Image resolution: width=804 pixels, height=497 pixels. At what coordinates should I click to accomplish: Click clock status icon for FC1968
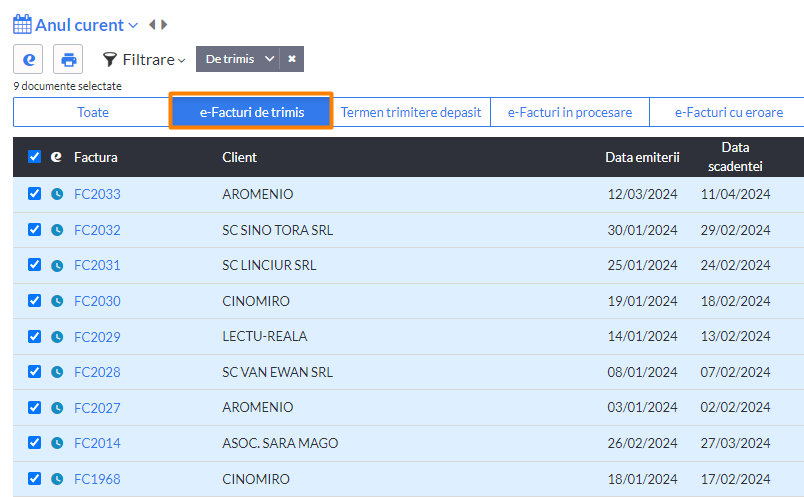(x=57, y=479)
